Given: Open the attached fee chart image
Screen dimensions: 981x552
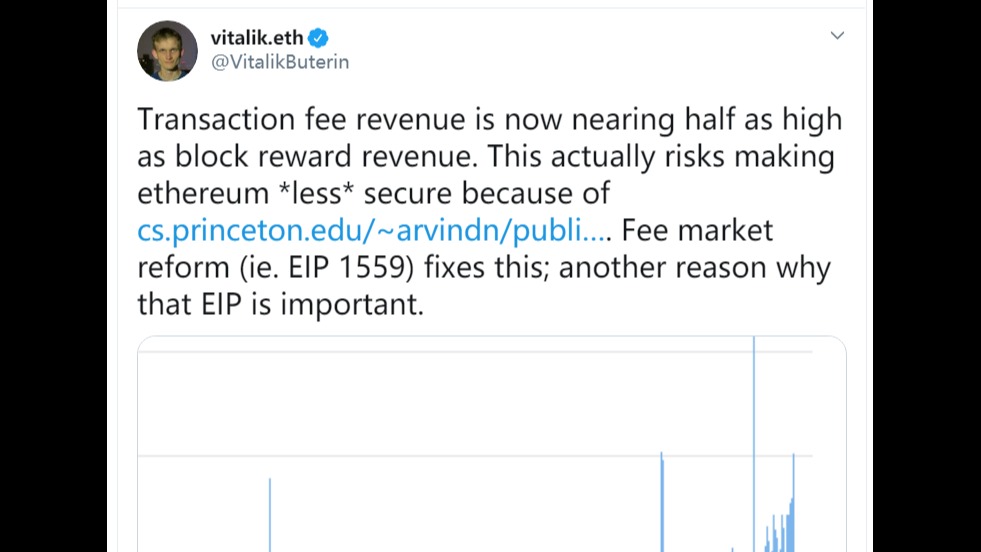Looking at the screenshot, I should 492,444.
